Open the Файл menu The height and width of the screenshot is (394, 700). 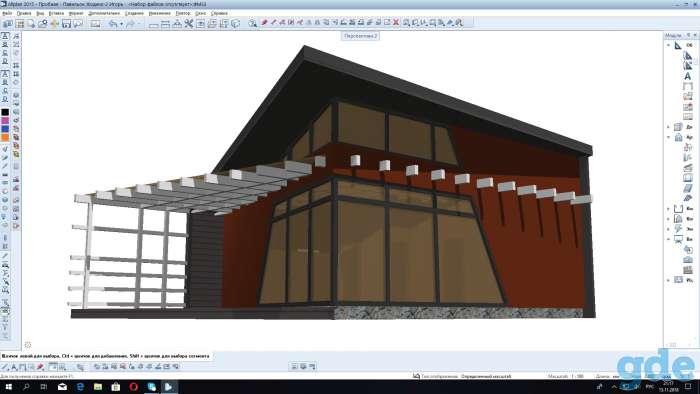click(7, 13)
